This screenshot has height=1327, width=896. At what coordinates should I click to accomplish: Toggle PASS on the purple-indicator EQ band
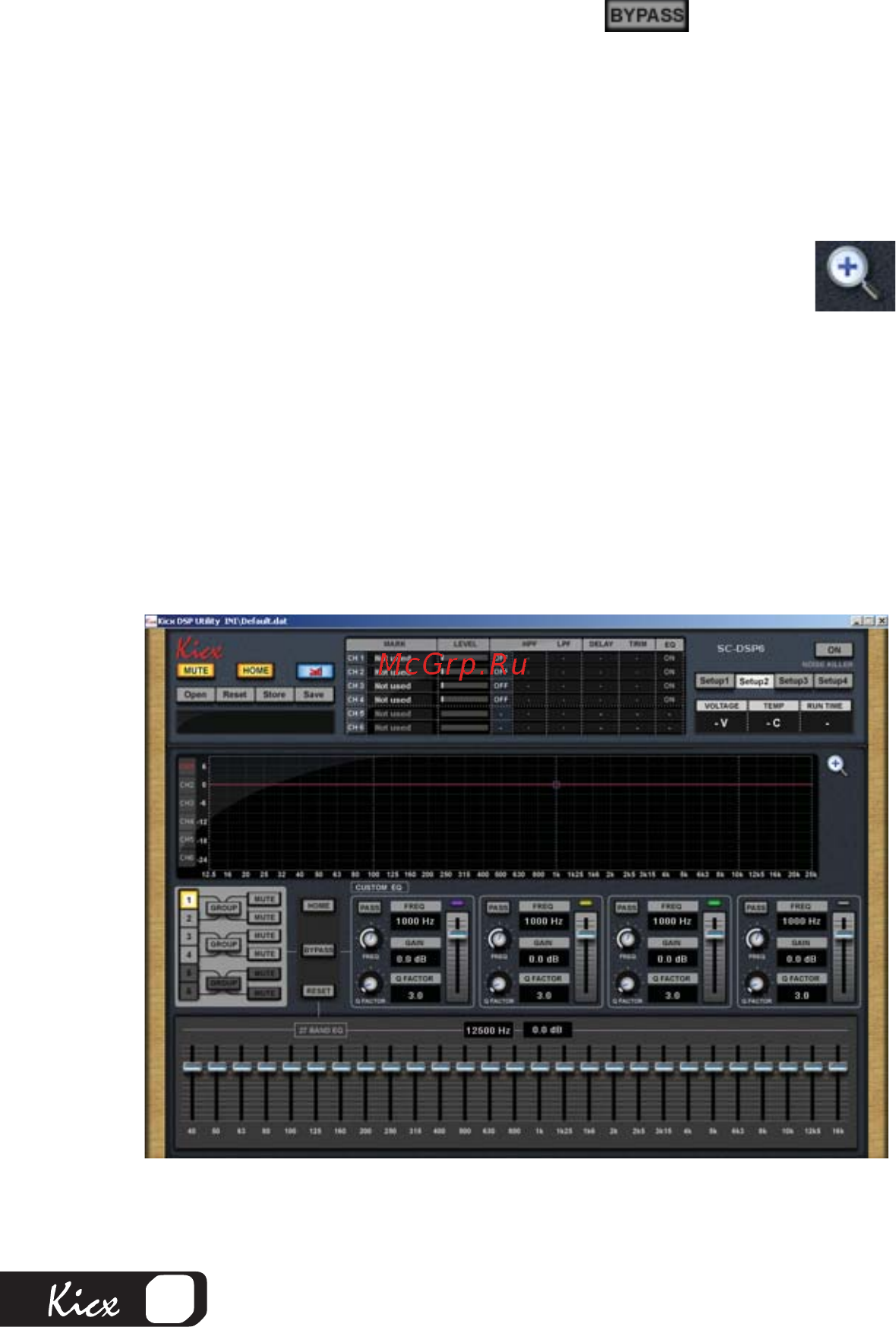point(370,908)
